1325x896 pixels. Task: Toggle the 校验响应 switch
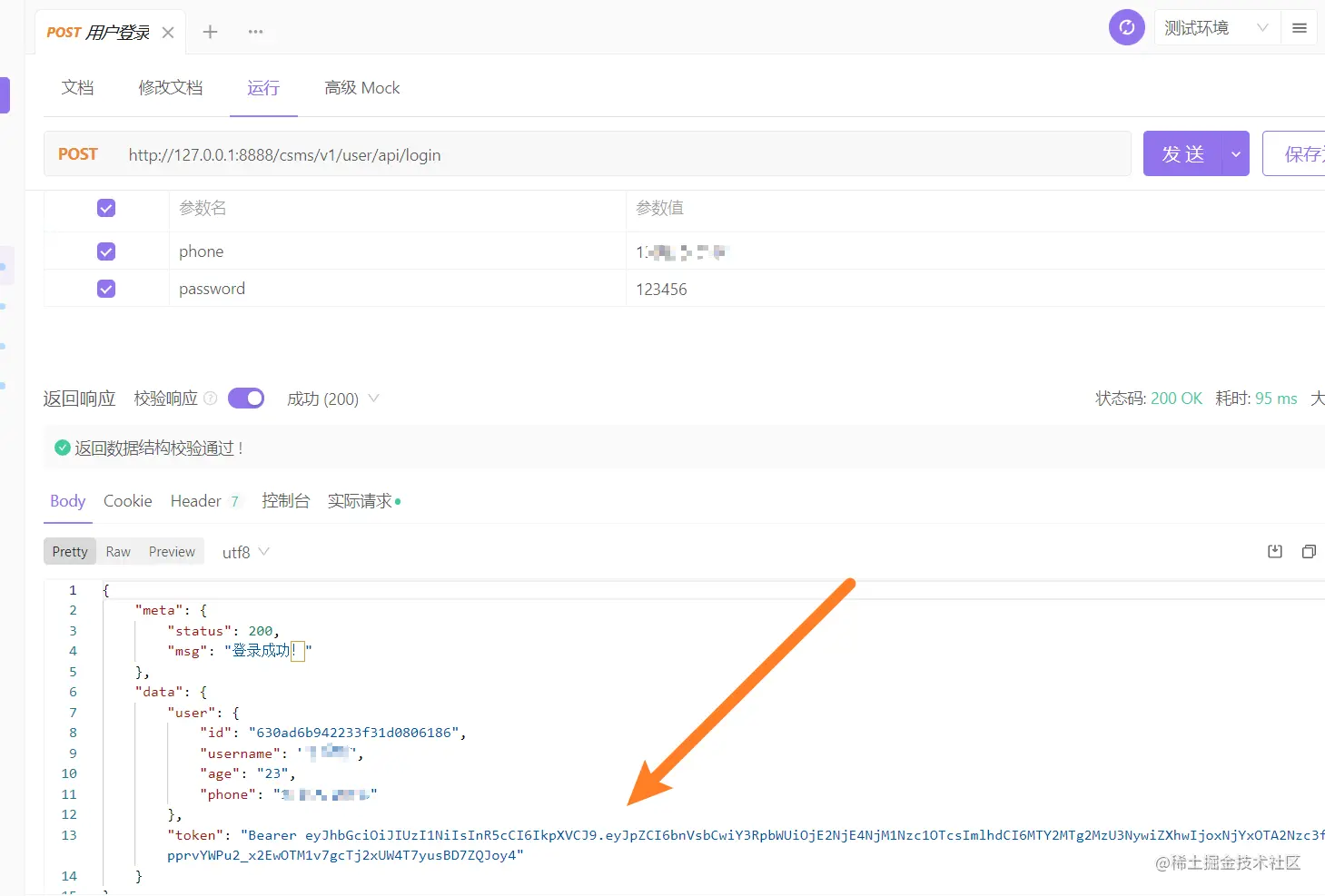tap(246, 399)
